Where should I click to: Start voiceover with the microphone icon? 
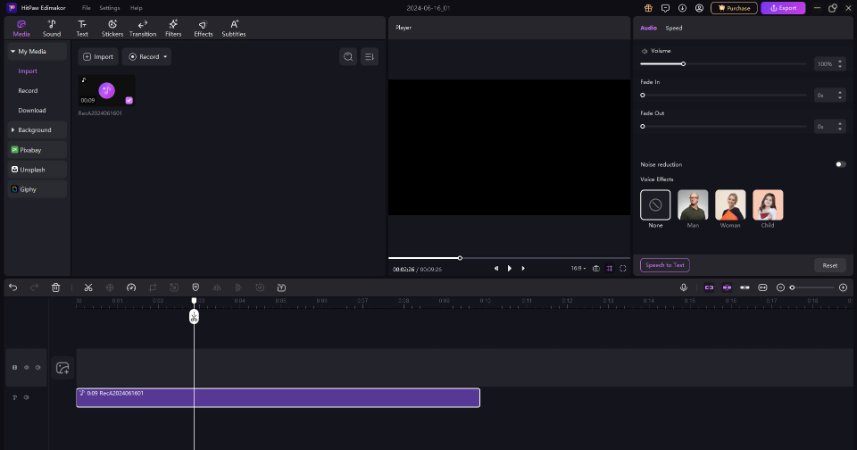tap(683, 288)
